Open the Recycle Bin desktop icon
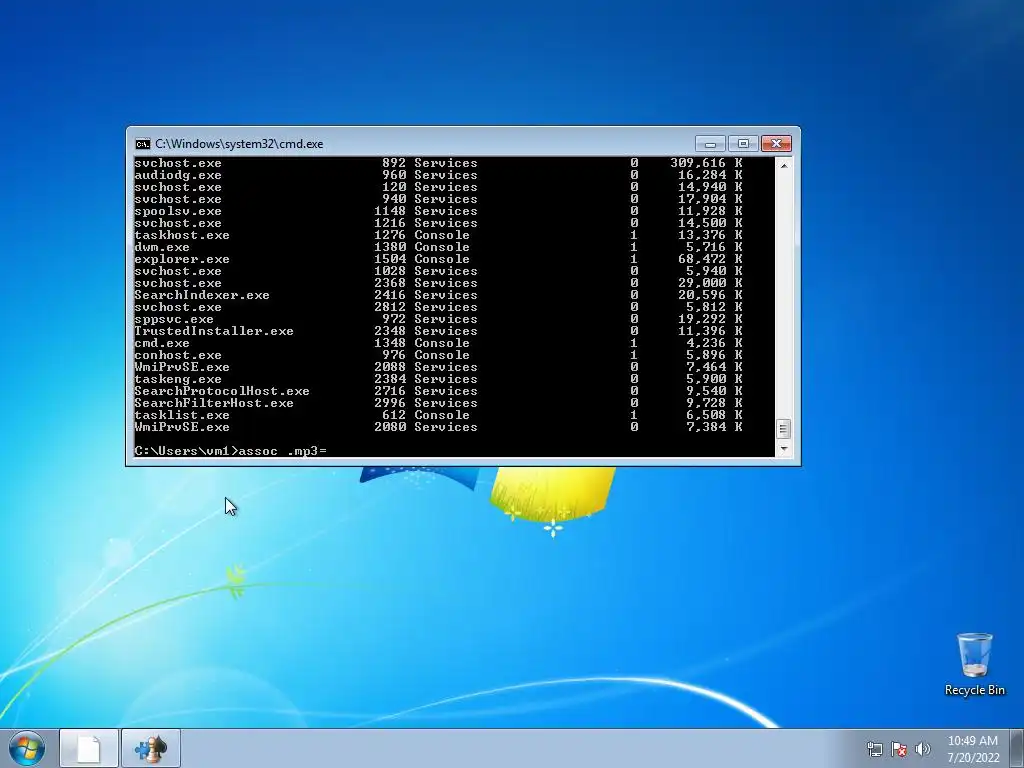 pos(974,664)
